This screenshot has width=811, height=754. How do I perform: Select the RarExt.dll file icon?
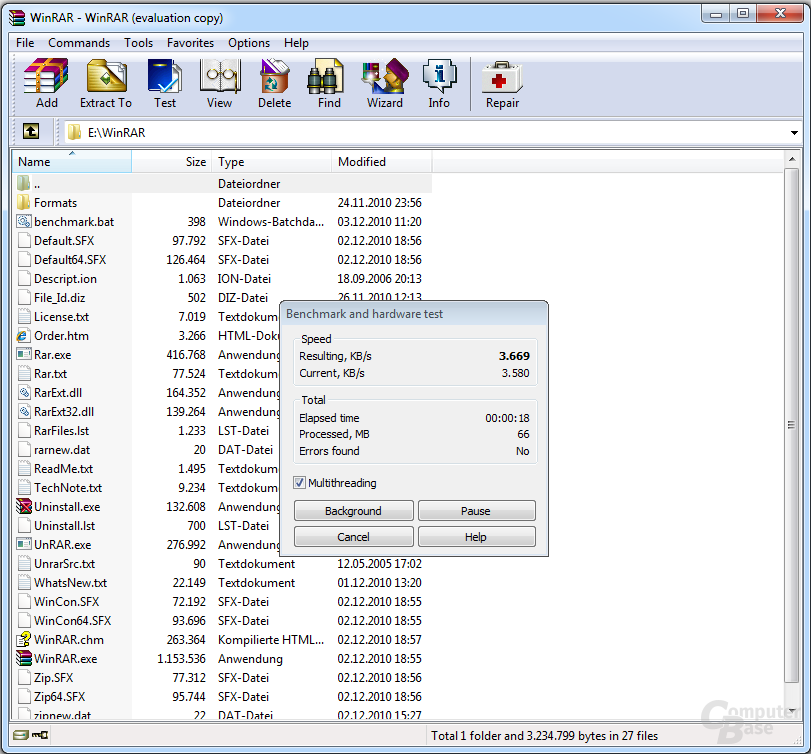tap(24, 393)
